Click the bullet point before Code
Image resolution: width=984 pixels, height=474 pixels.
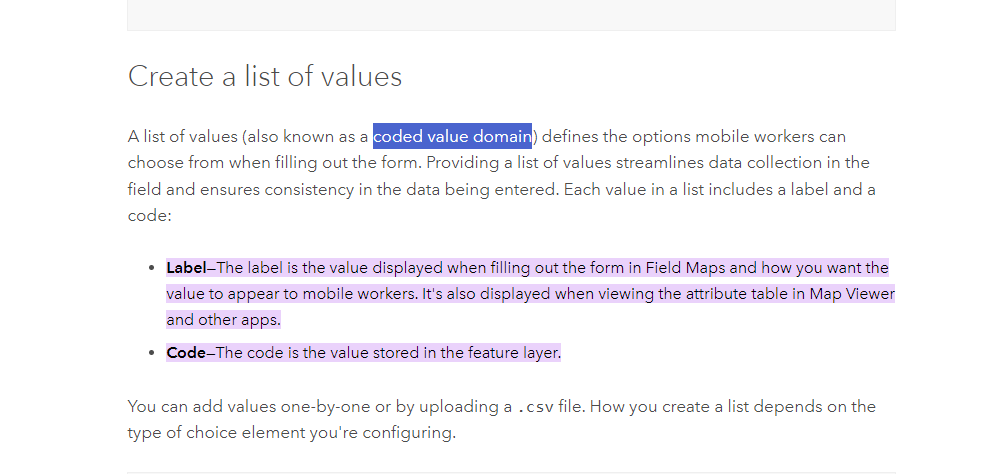[x=151, y=352]
